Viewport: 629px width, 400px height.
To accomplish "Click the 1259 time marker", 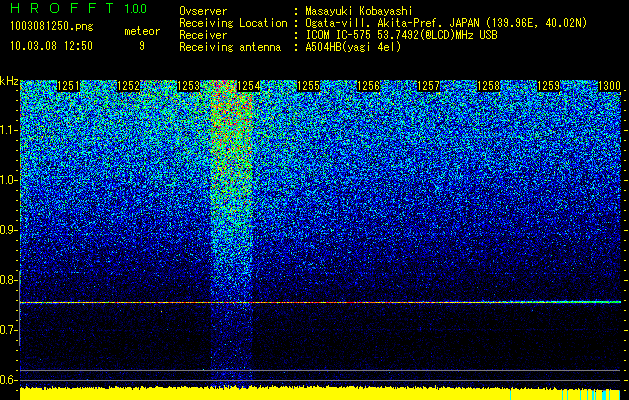I will tap(549, 86).
